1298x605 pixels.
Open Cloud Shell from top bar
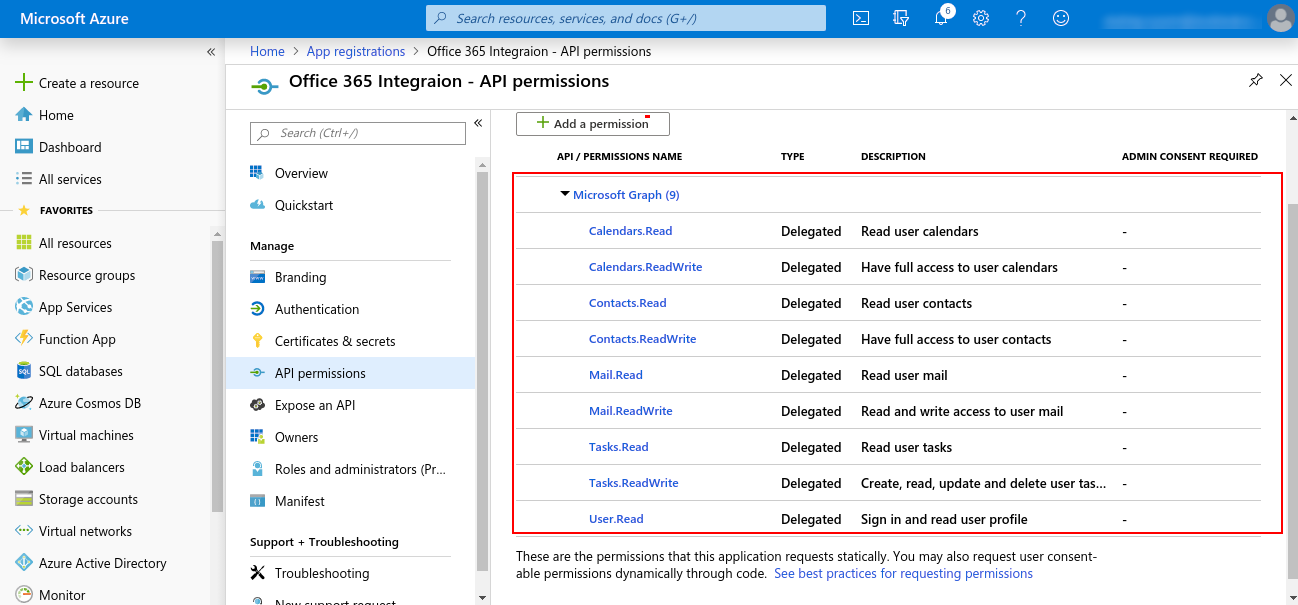860,18
